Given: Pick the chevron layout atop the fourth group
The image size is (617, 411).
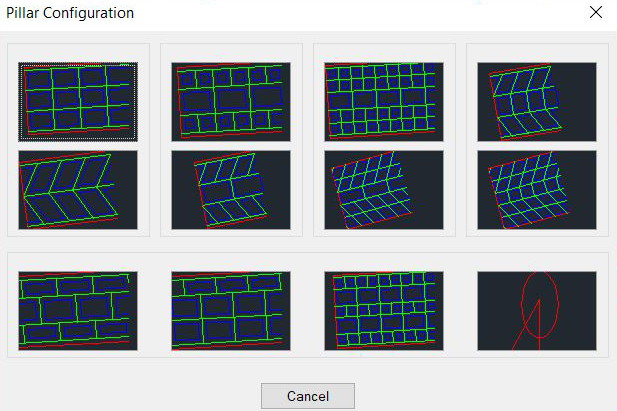Looking at the screenshot, I should (537, 101).
